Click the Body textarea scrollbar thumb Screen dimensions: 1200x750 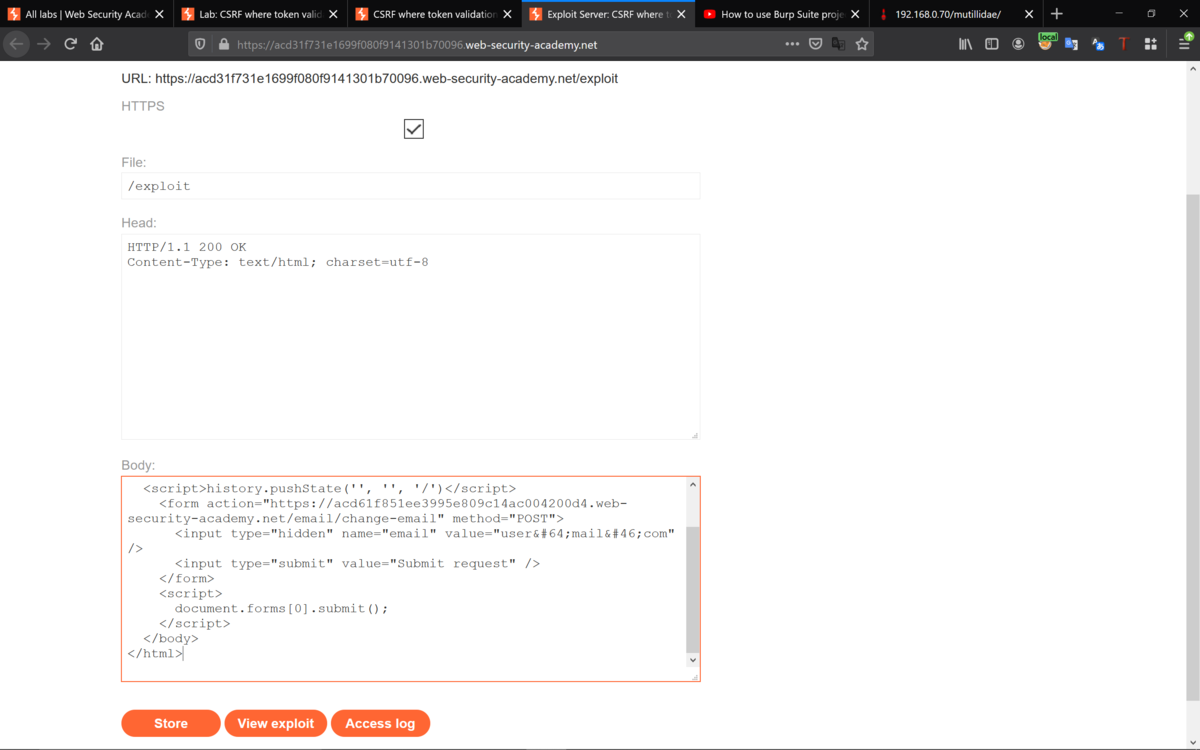[693, 588]
